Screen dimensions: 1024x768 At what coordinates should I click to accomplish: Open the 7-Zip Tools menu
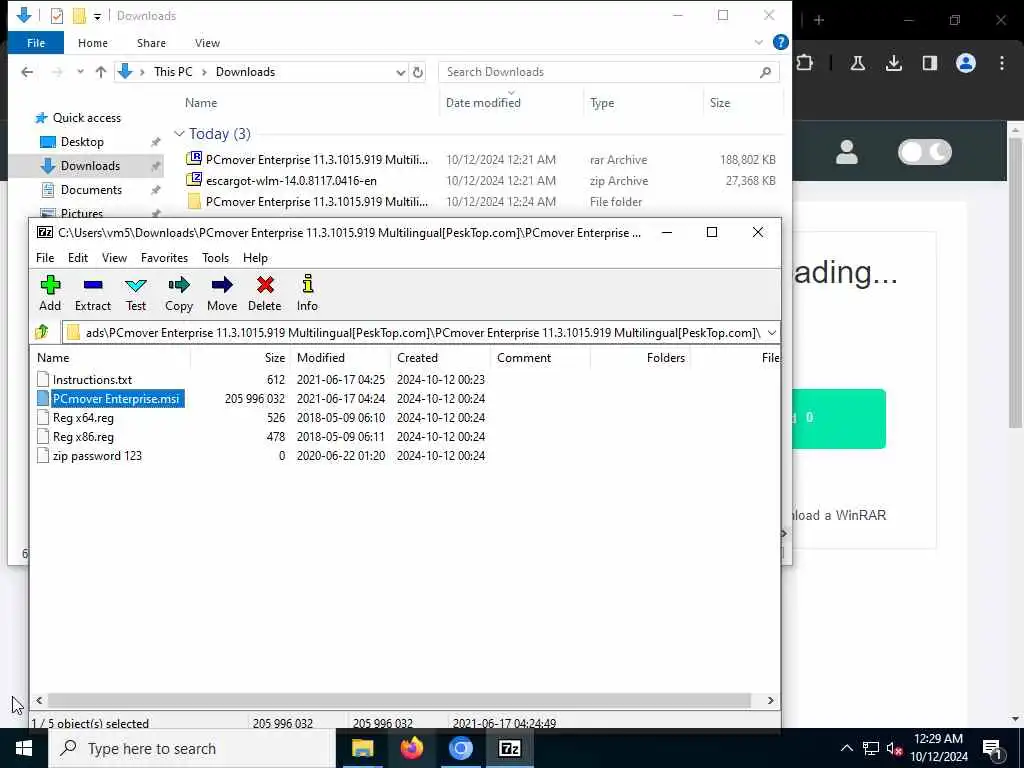click(x=215, y=258)
